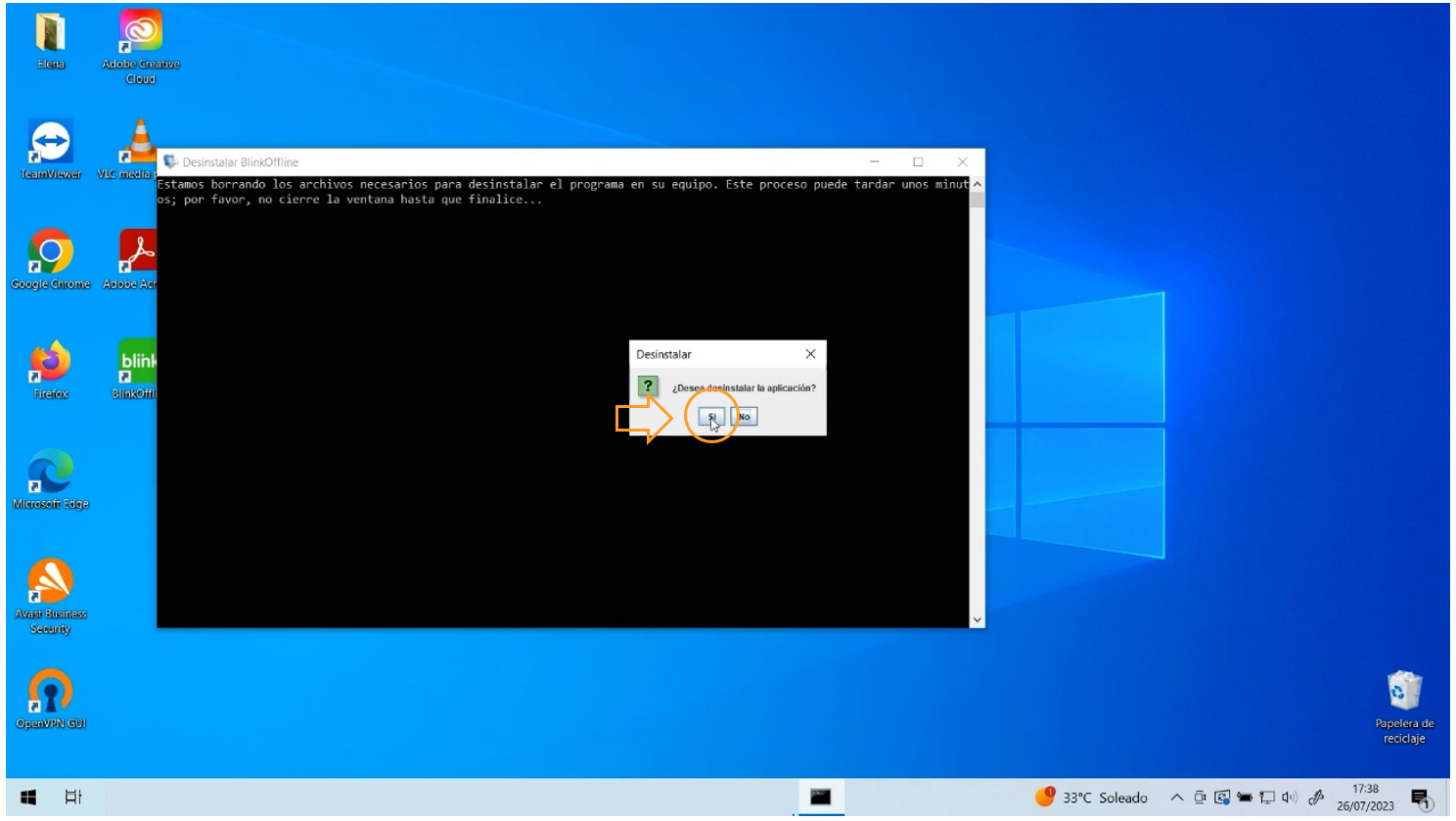Open the Microsoft Edge desktop shortcut

51,474
